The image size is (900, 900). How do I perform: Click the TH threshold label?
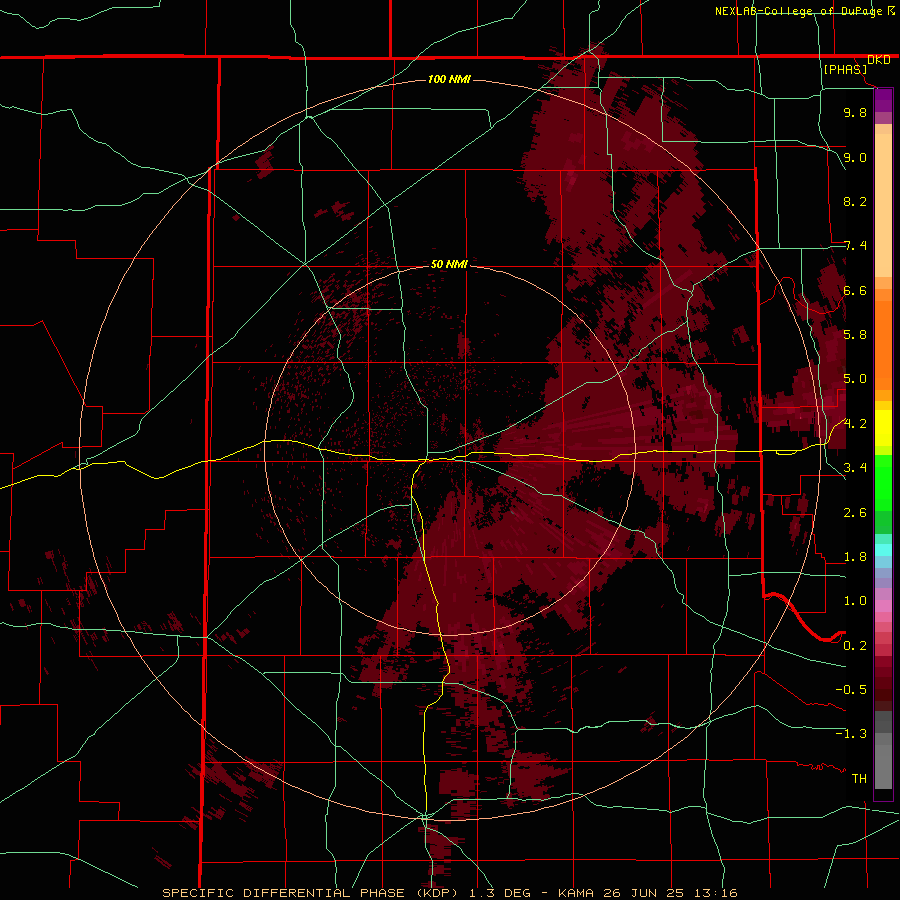pos(859,779)
